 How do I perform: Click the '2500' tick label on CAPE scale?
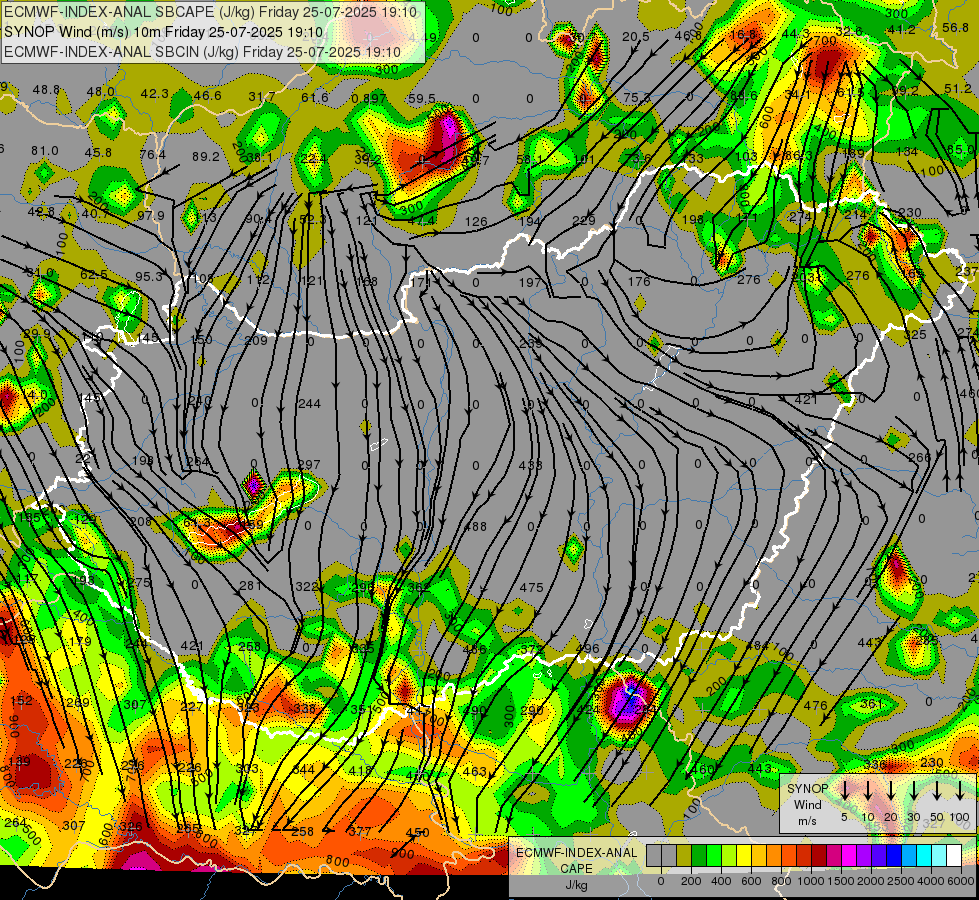[900, 881]
